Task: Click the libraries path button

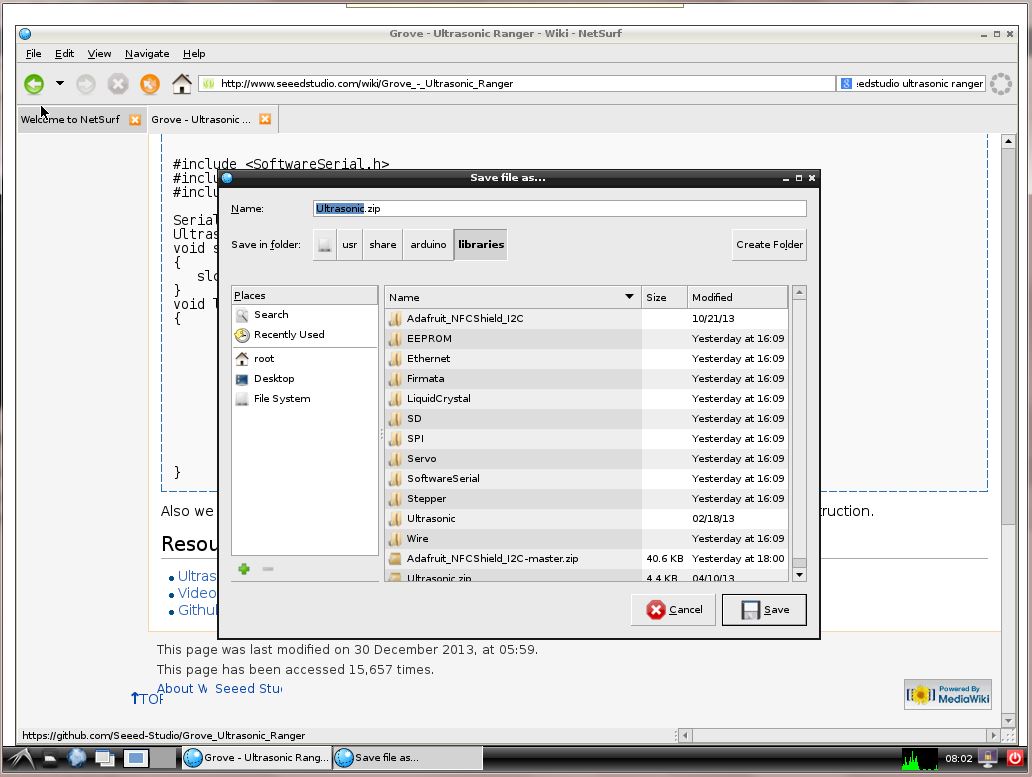Action: tap(481, 245)
